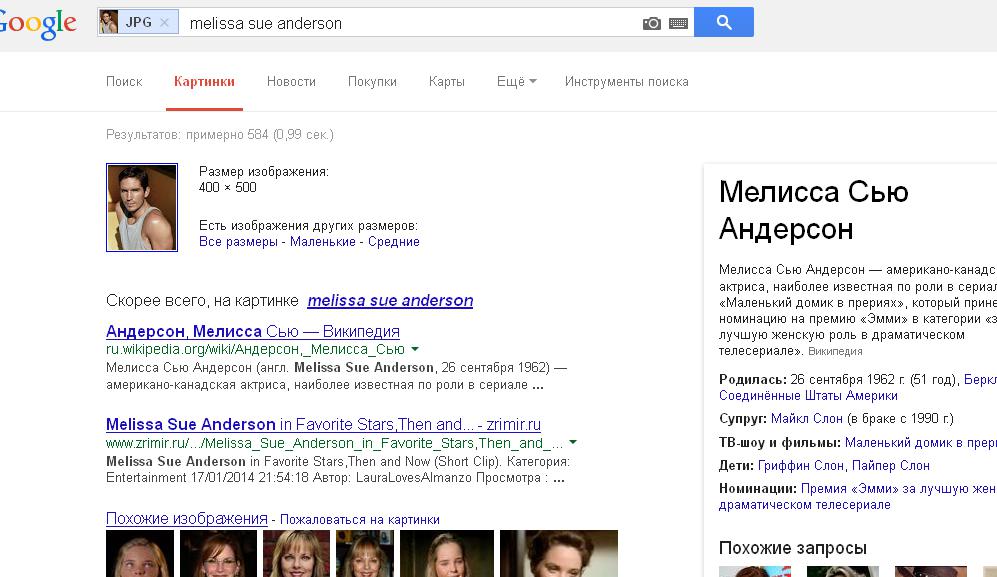
Task: Open the second Похожие запросы thumbnail
Action: (x=842, y=571)
